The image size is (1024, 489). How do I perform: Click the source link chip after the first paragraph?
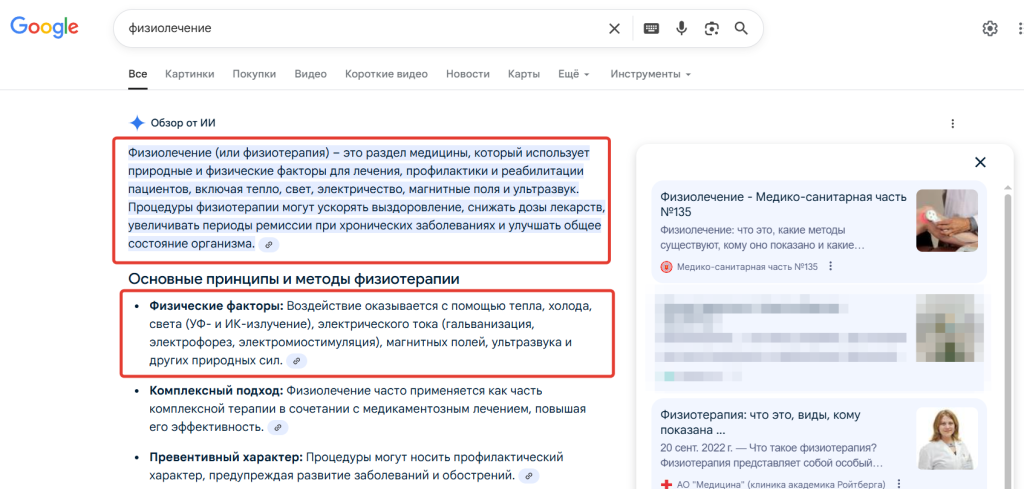click(269, 245)
